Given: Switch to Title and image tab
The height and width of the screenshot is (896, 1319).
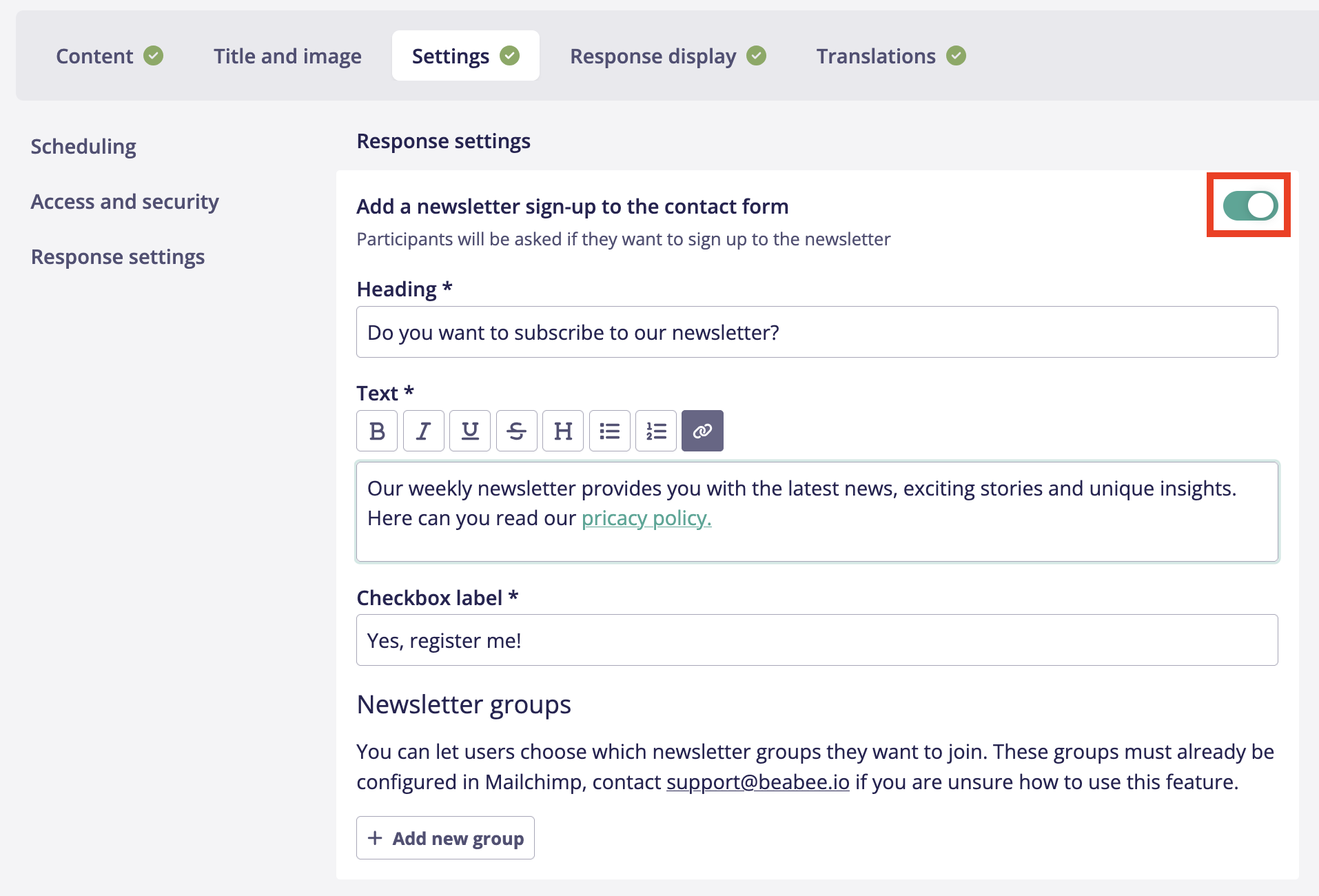Looking at the screenshot, I should [x=287, y=56].
